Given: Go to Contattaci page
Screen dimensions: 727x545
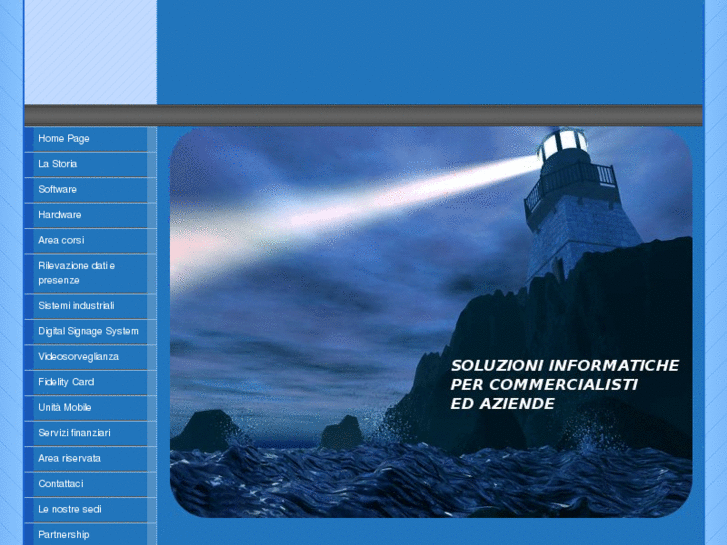Looking at the screenshot, I should pyautogui.click(x=90, y=485).
